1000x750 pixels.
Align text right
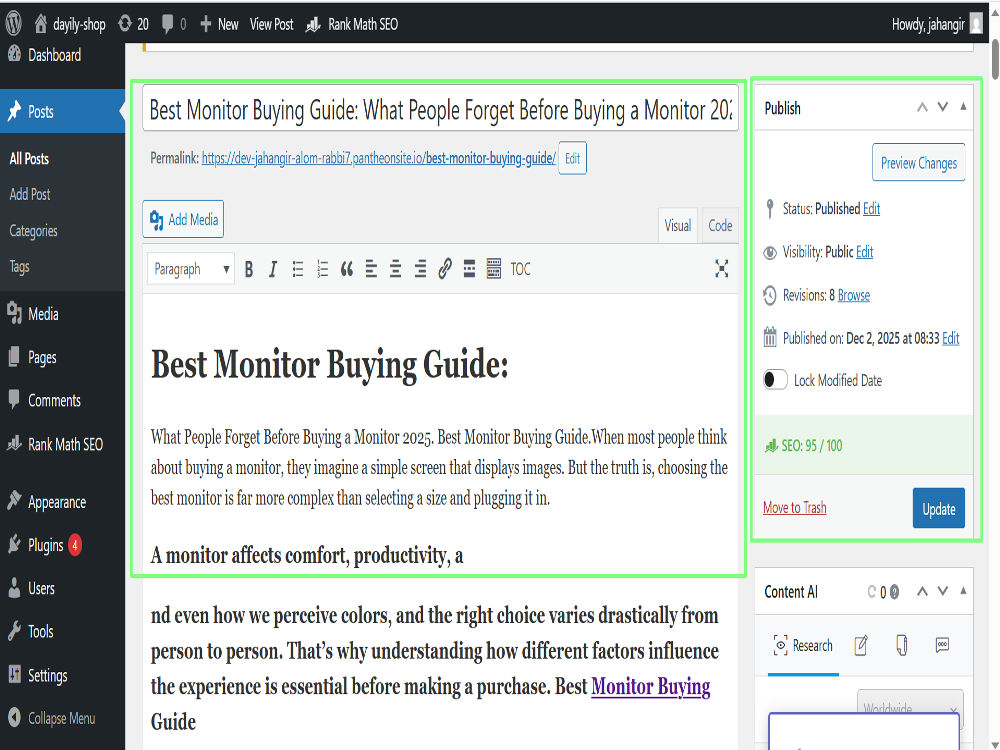pos(420,269)
